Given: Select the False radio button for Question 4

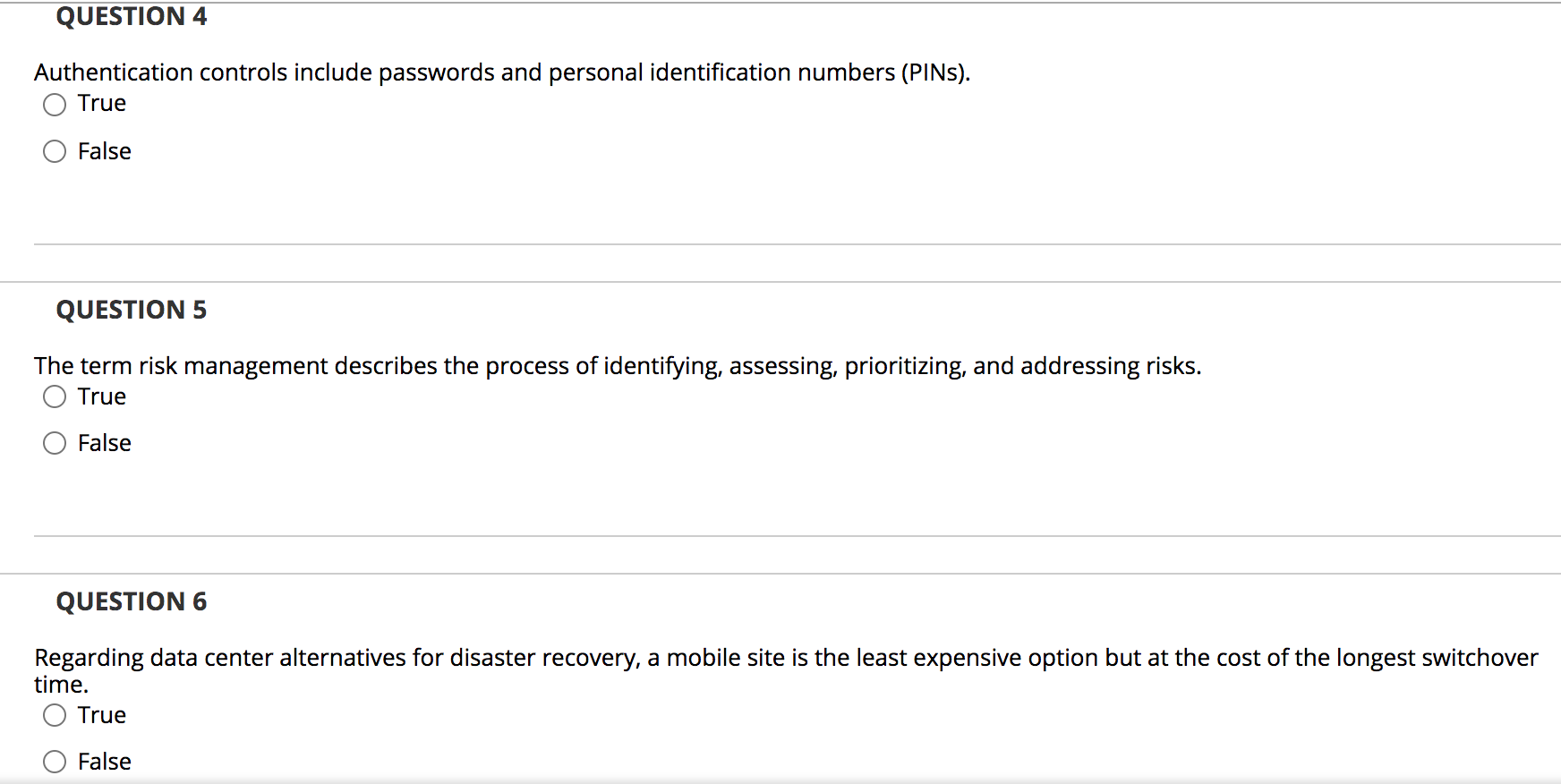Looking at the screenshot, I should [x=55, y=151].
